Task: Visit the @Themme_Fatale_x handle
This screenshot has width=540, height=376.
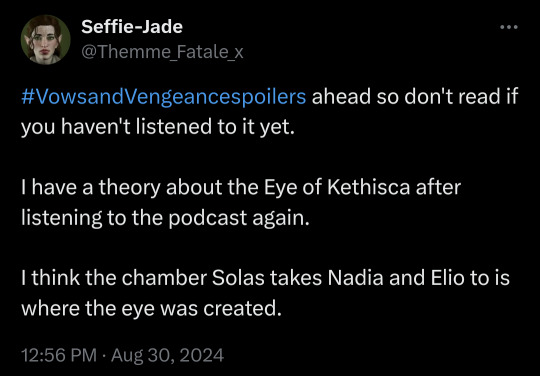Action: pyautogui.click(x=162, y=53)
